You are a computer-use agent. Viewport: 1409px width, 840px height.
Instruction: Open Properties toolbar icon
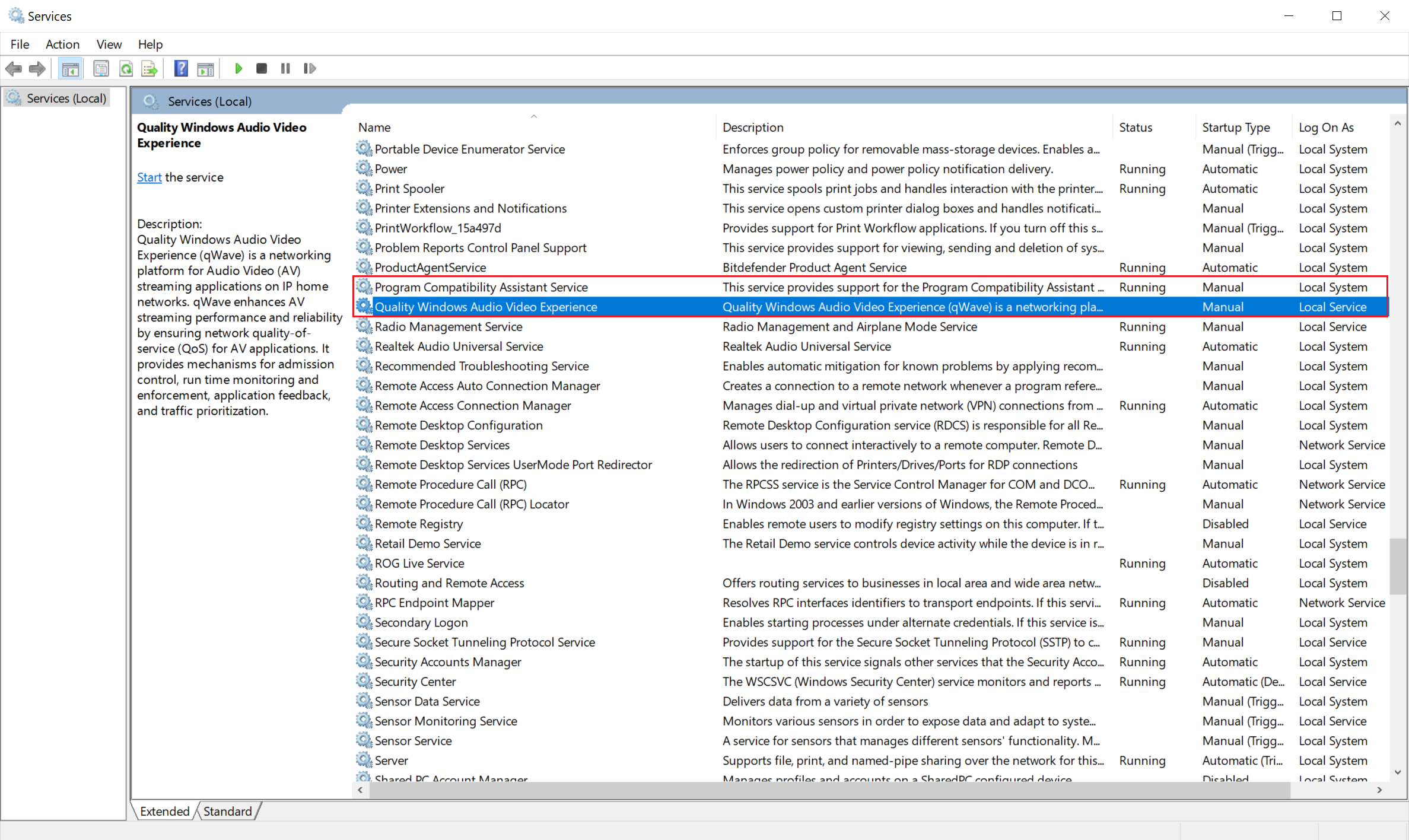click(101, 69)
